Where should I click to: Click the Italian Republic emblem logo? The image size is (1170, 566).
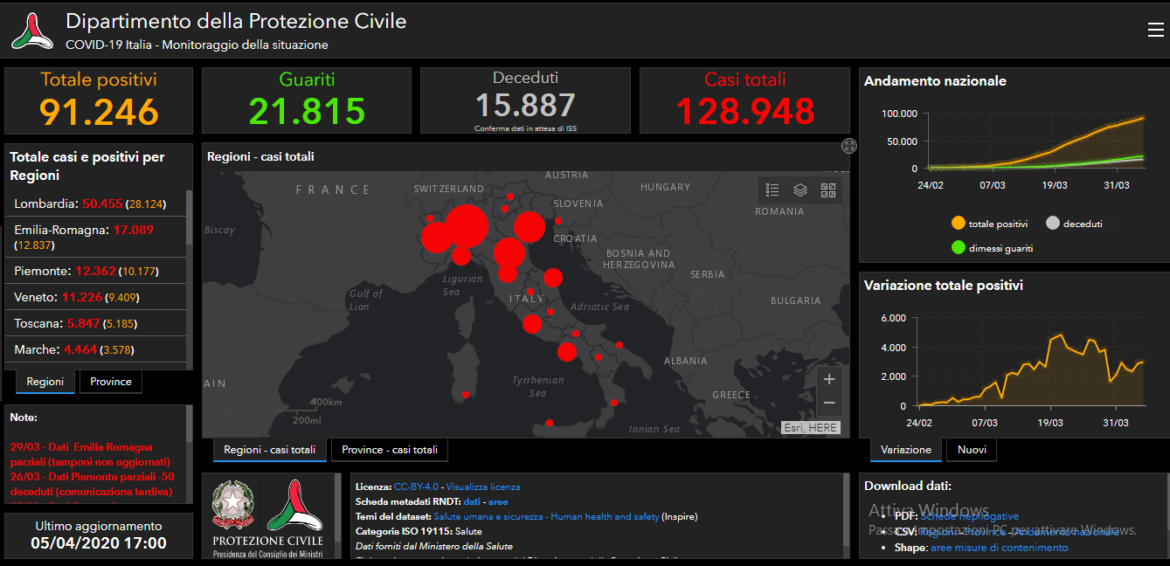(231, 506)
